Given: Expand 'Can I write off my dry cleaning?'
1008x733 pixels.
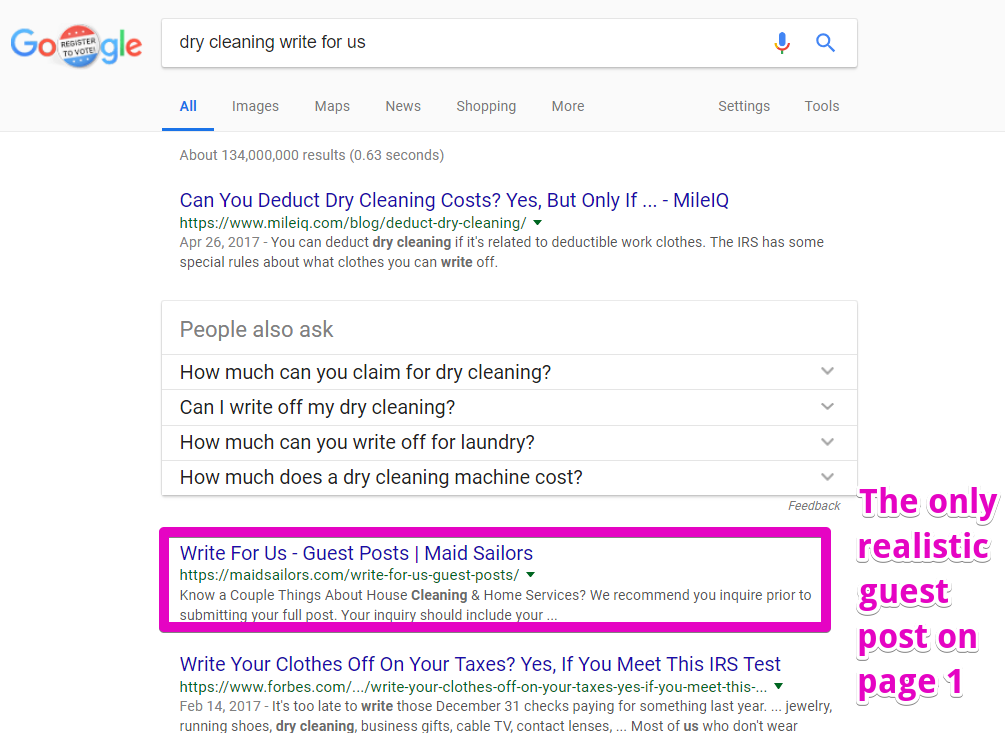Looking at the screenshot, I should (509, 408).
